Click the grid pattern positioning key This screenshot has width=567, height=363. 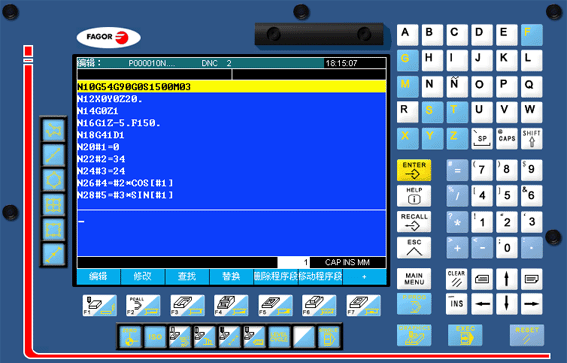tap(54, 205)
